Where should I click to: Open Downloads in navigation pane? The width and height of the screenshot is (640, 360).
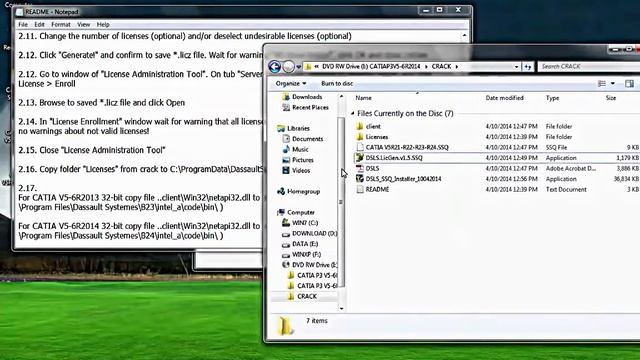pyautogui.click(x=307, y=97)
